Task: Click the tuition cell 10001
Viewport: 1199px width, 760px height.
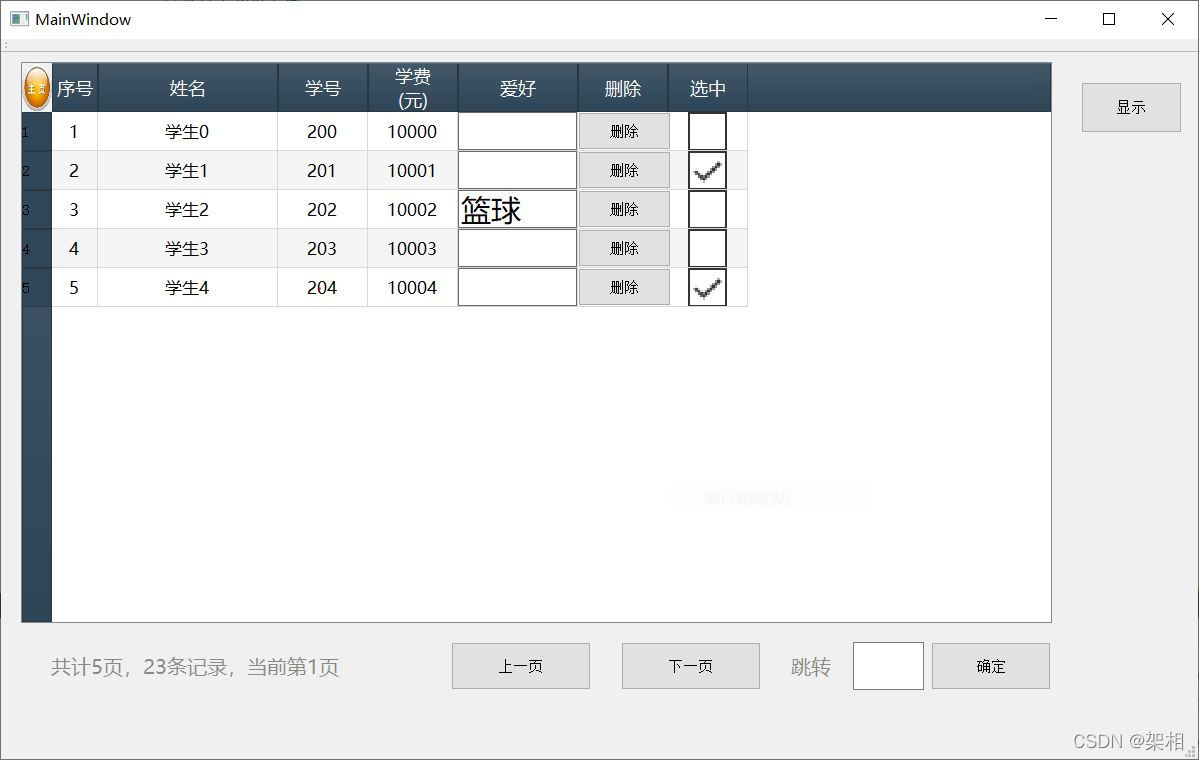Action: point(413,171)
